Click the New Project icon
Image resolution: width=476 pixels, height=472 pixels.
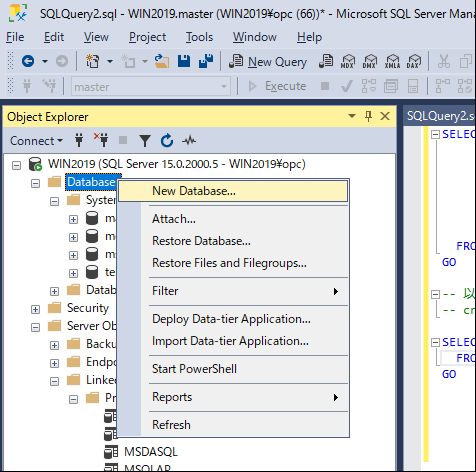click(93, 61)
